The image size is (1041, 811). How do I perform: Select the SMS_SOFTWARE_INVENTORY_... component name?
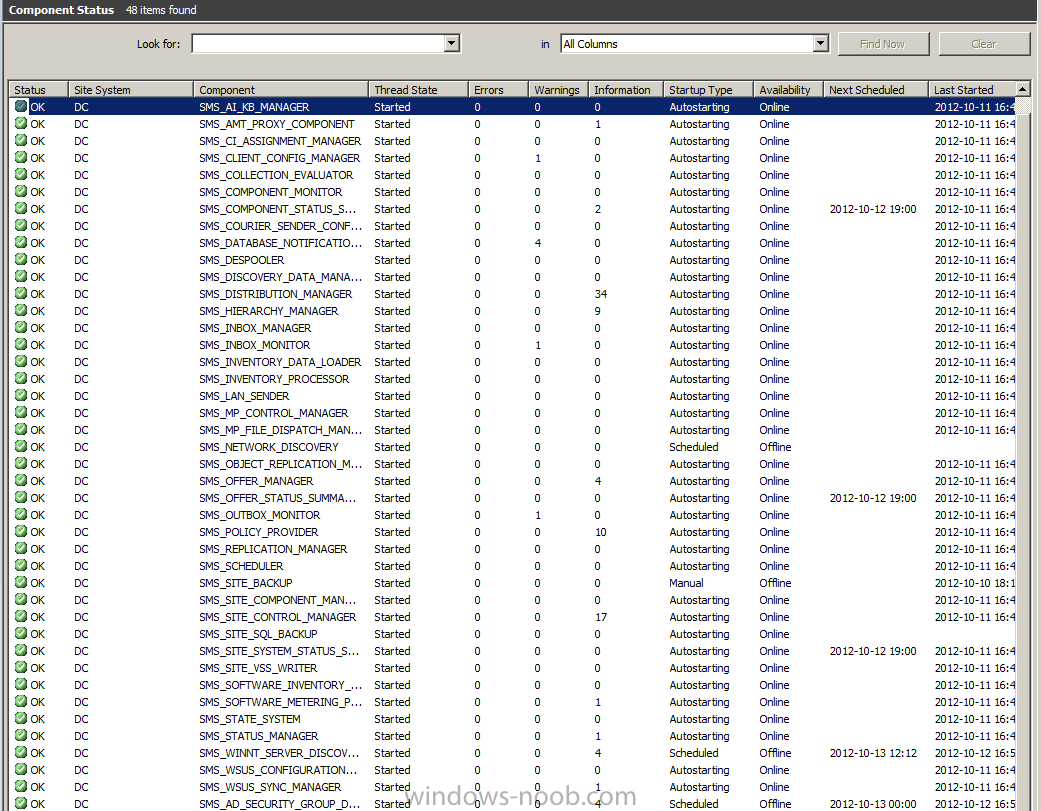pos(280,684)
